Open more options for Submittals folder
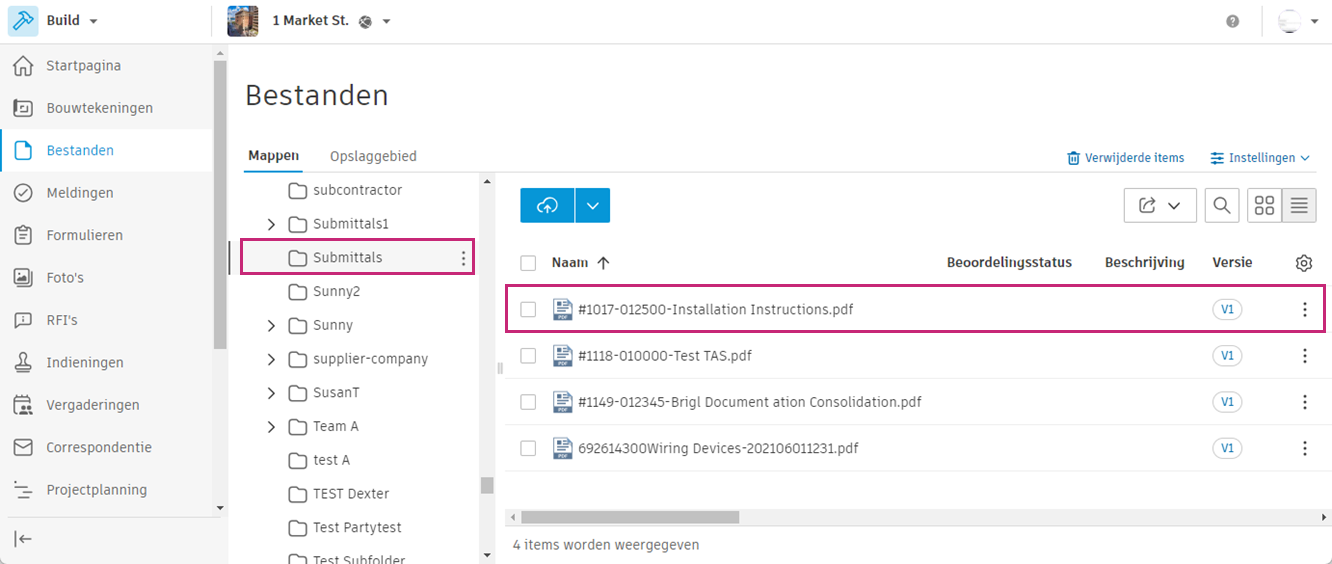 [463, 258]
